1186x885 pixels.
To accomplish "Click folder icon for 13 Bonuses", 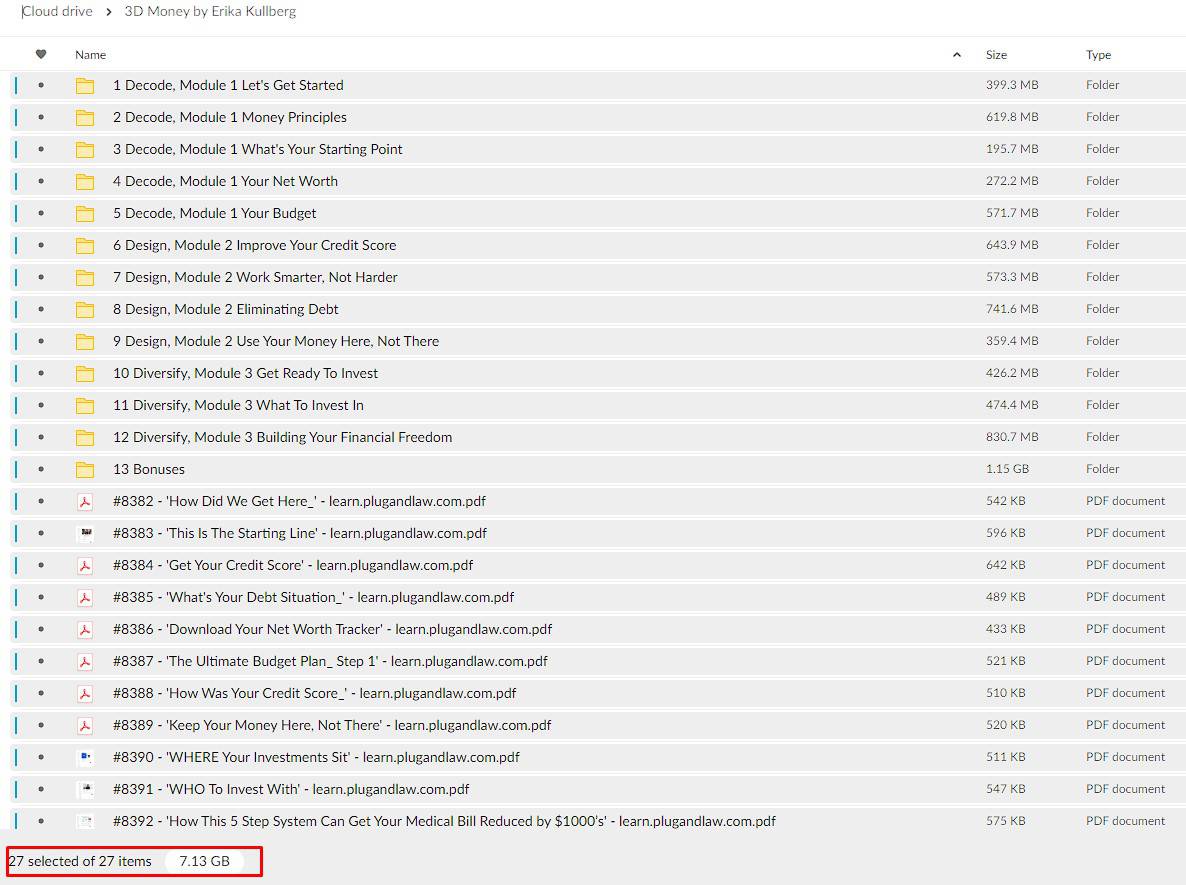I will point(85,469).
